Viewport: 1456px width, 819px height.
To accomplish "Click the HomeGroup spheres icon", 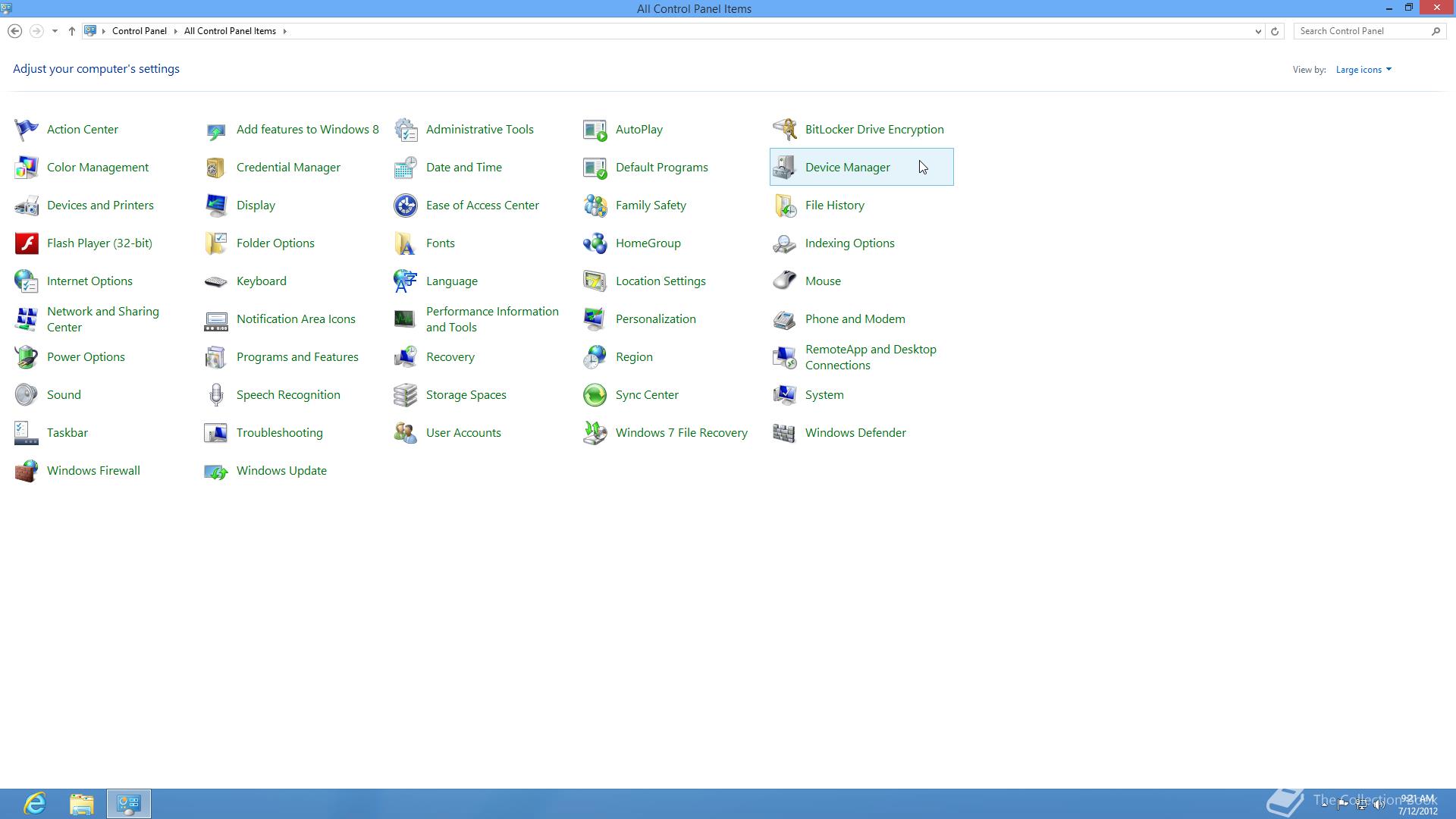I will [595, 243].
